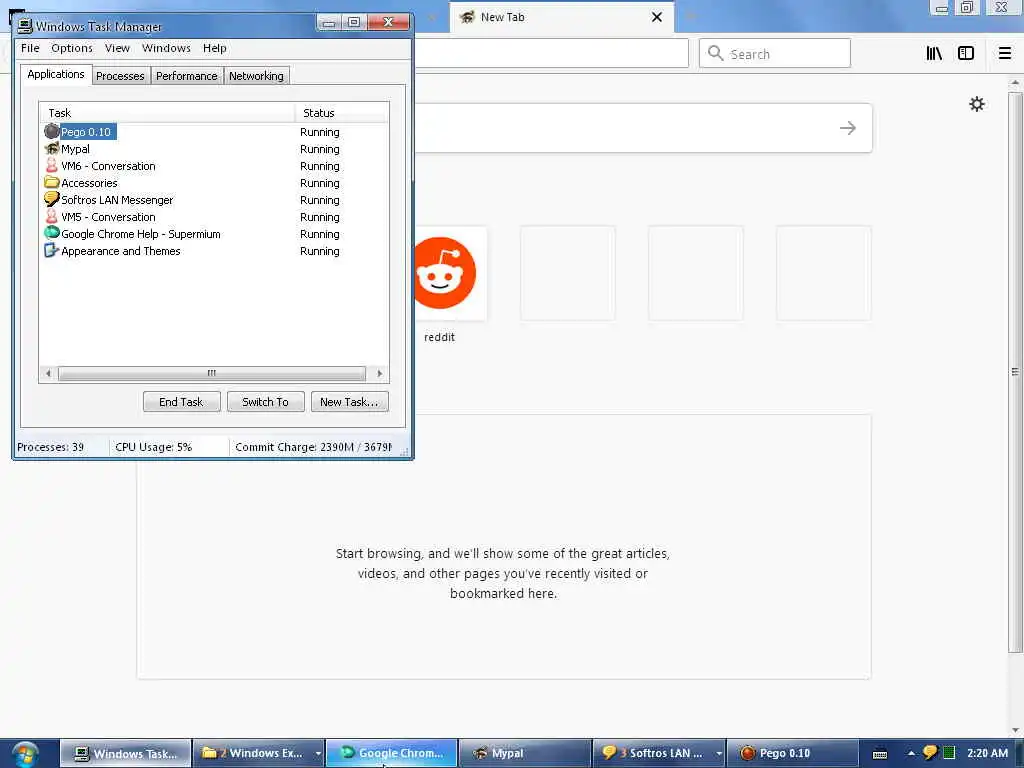Click the New Task... button
Image resolution: width=1024 pixels, height=768 pixels.
(x=349, y=402)
